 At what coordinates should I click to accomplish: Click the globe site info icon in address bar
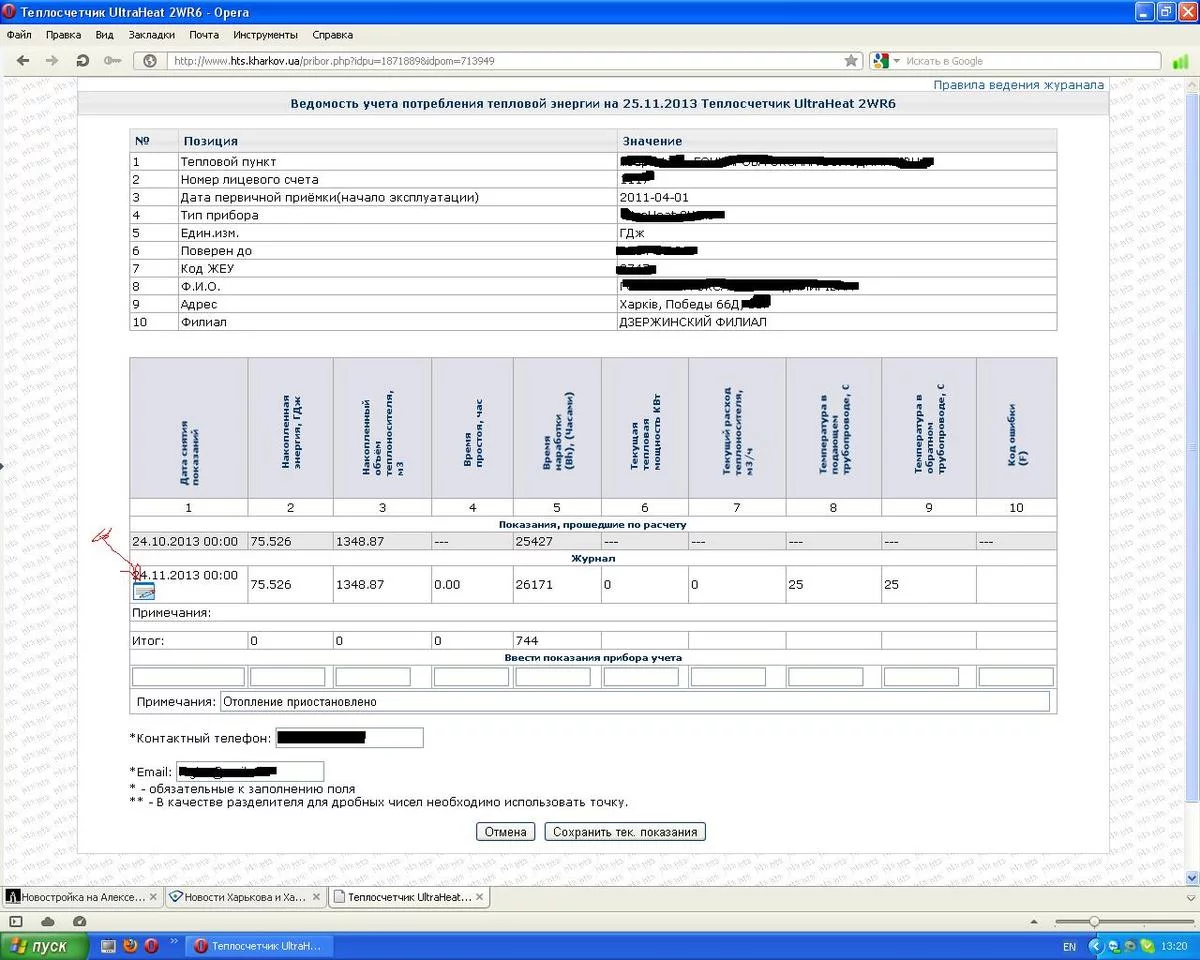click(x=151, y=61)
